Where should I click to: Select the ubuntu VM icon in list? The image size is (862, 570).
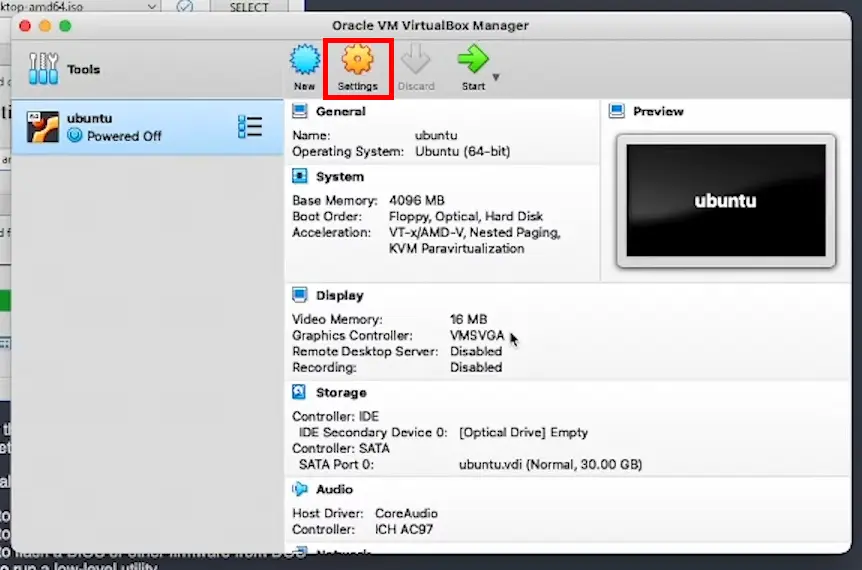pos(43,127)
